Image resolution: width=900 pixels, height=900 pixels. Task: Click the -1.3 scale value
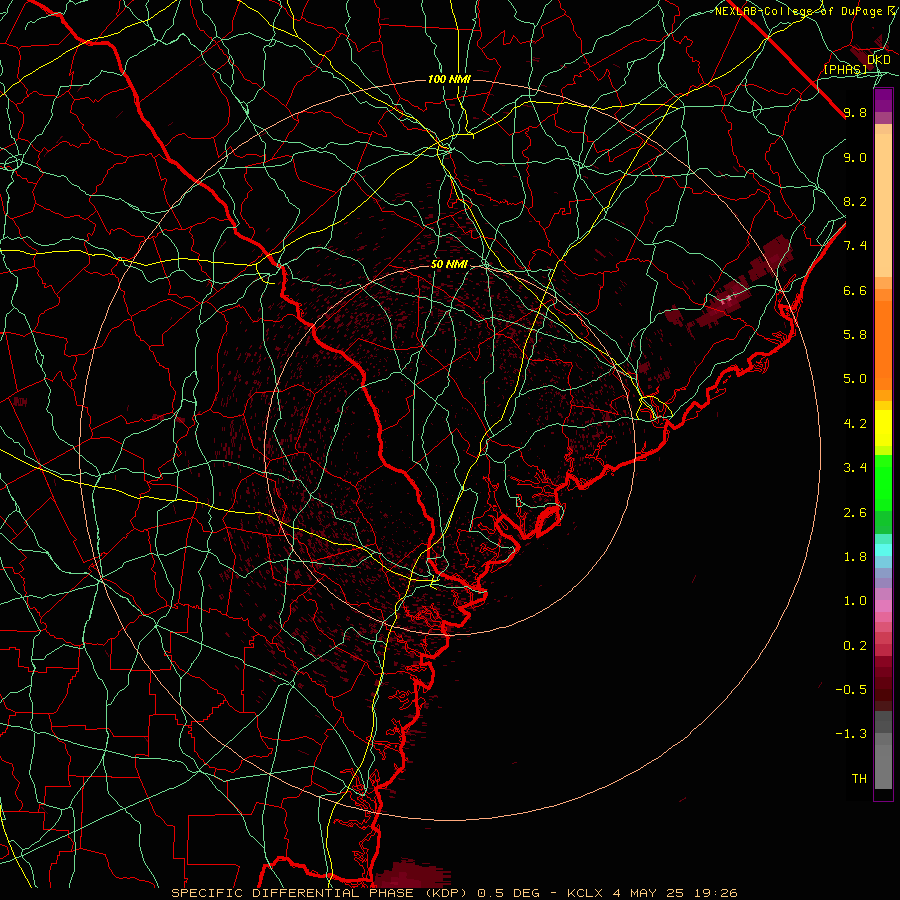coord(851,734)
